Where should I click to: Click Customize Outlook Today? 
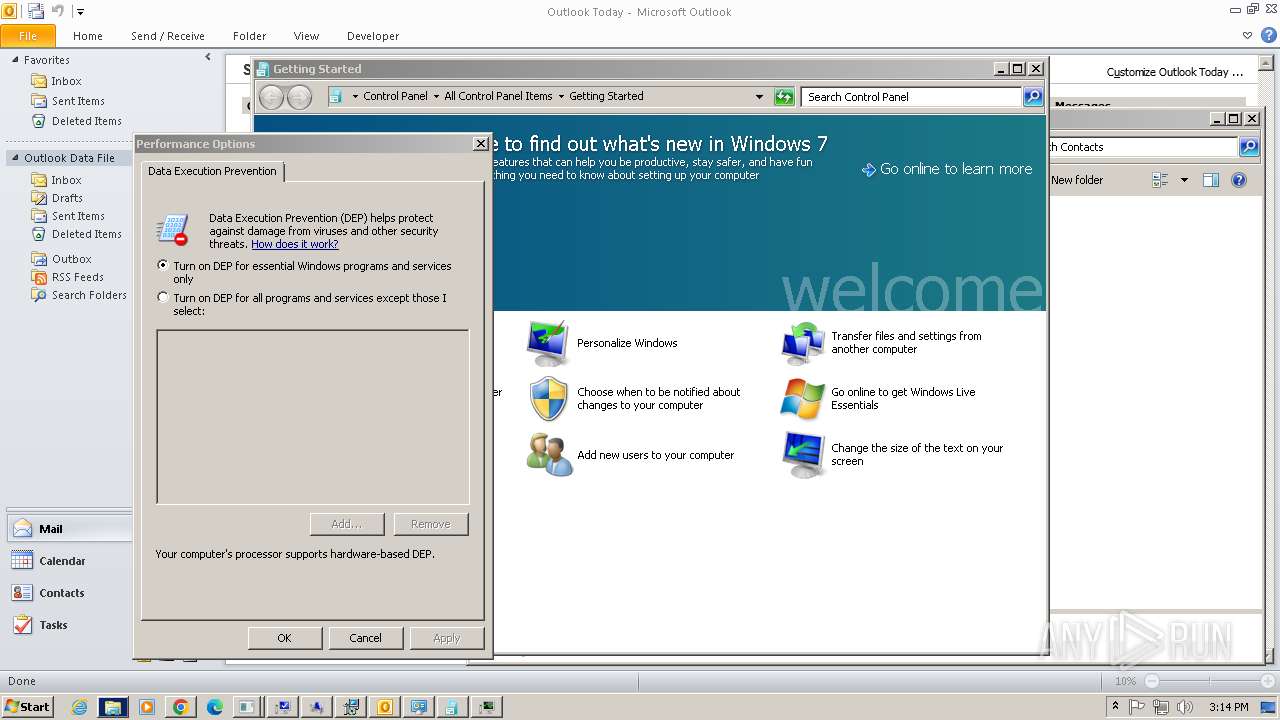coord(1175,72)
